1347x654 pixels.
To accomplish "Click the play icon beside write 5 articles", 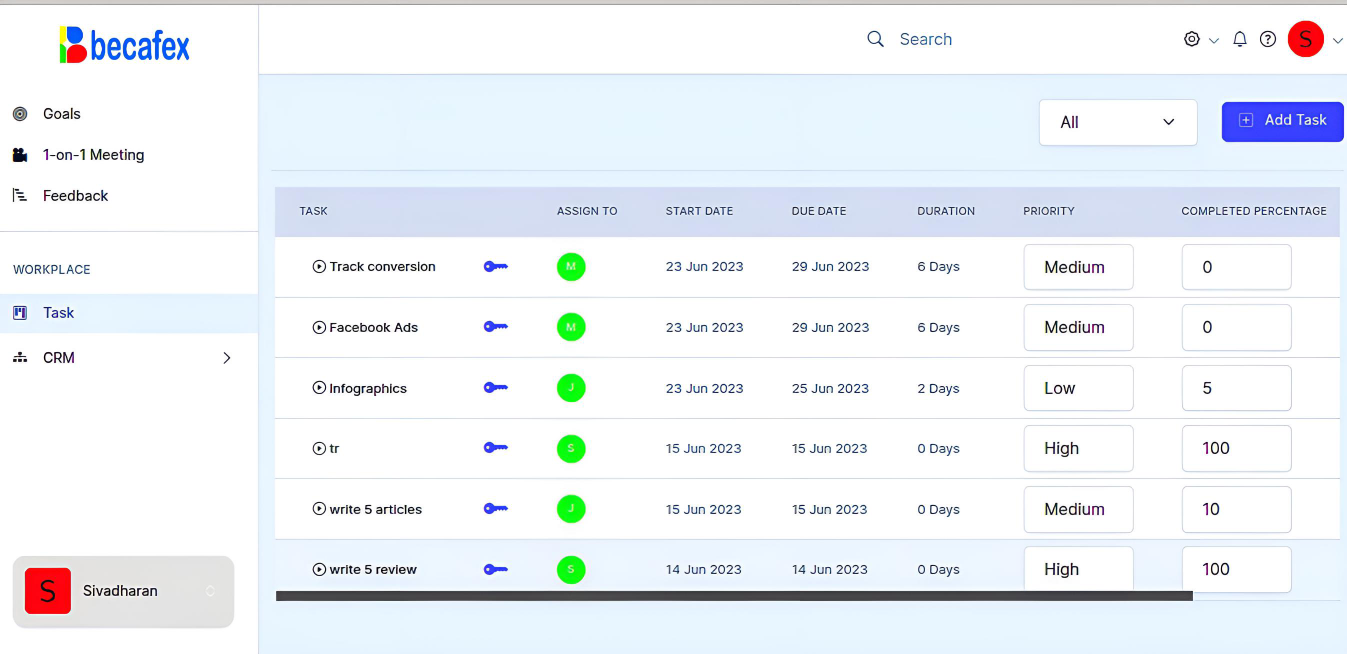I will 319,509.
